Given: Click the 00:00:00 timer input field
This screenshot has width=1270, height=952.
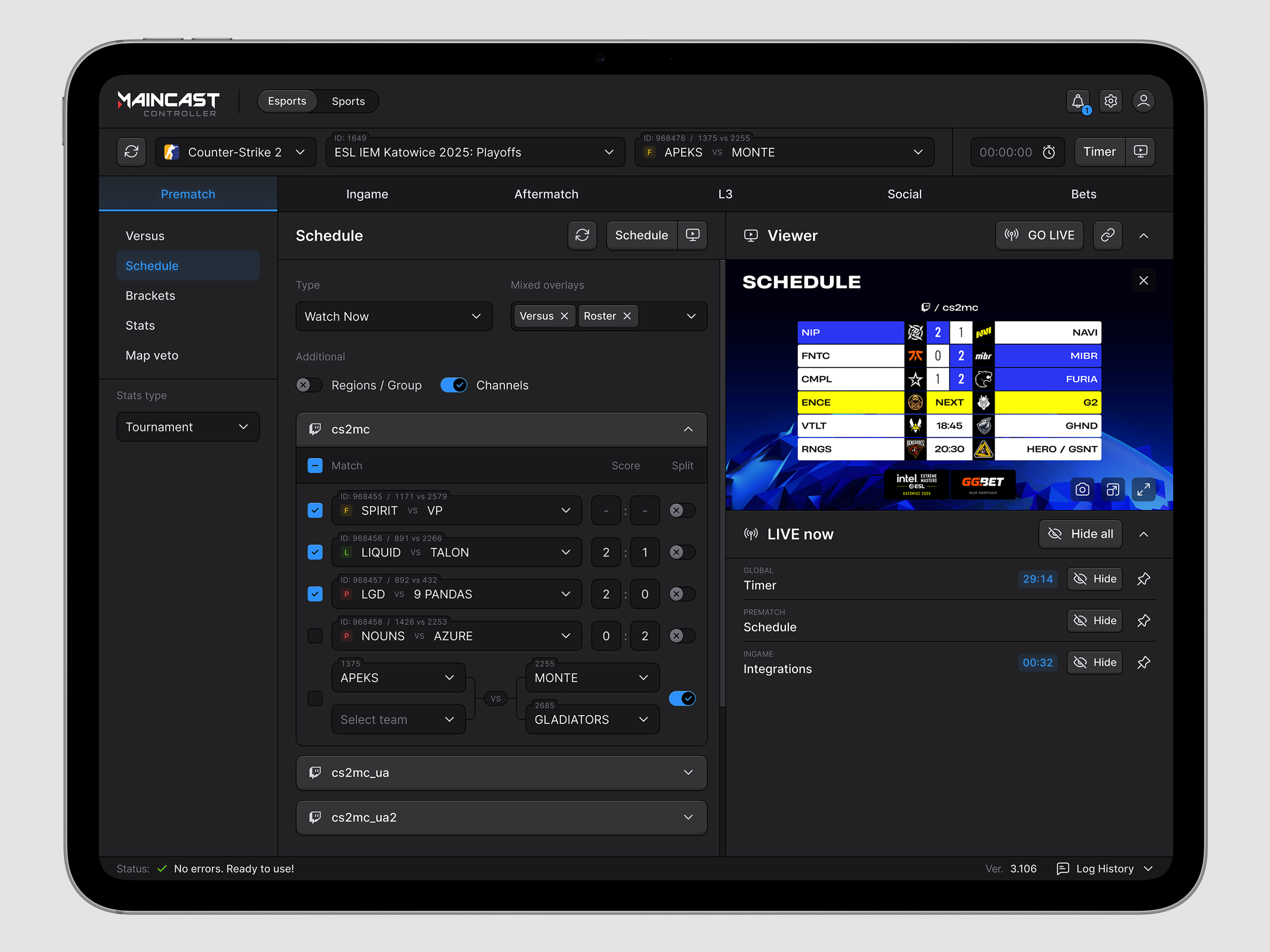Looking at the screenshot, I should click(x=1017, y=152).
